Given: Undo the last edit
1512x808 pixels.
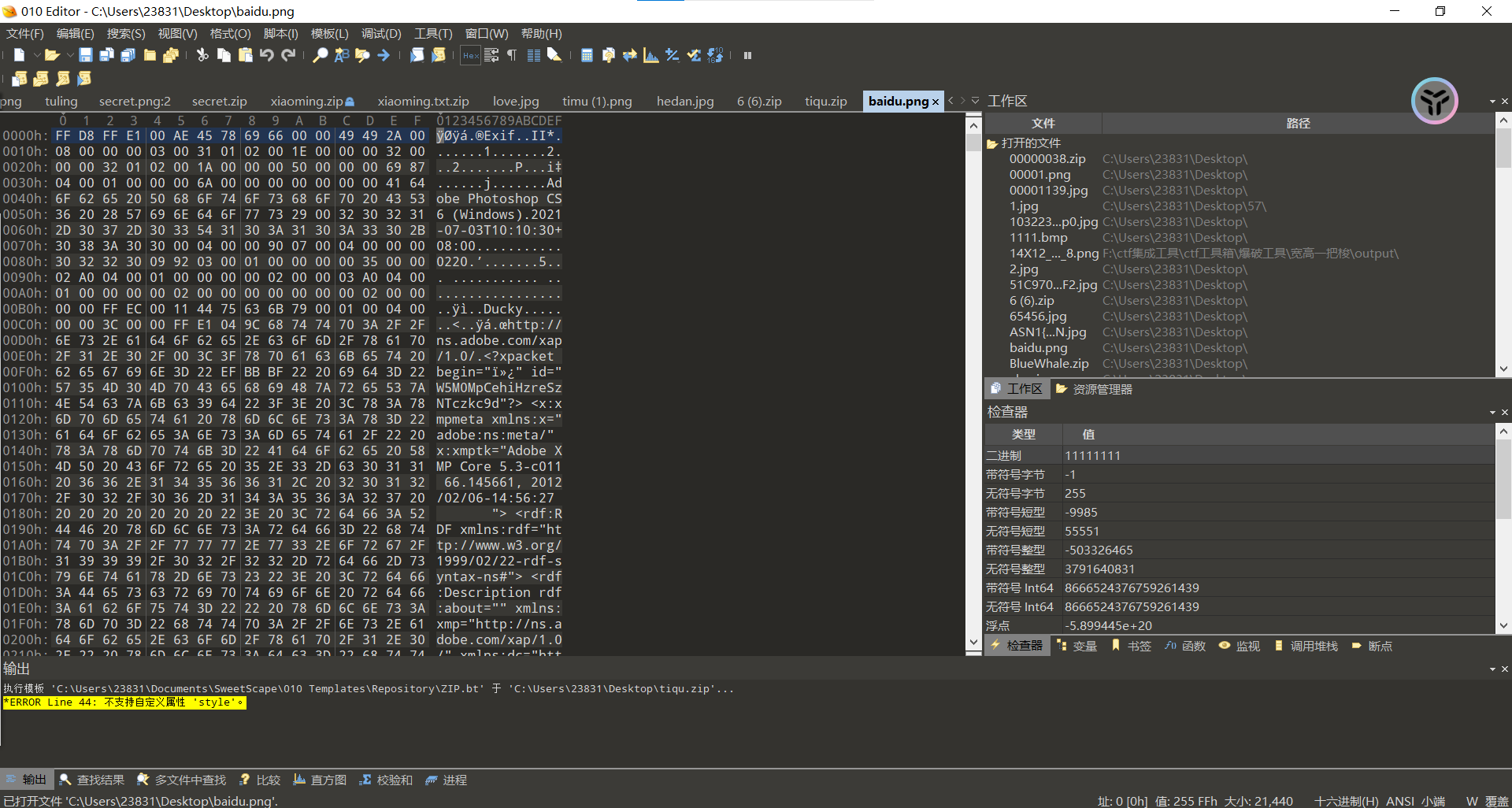Looking at the screenshot, I should pyautogui.click(x=267, y=55).
